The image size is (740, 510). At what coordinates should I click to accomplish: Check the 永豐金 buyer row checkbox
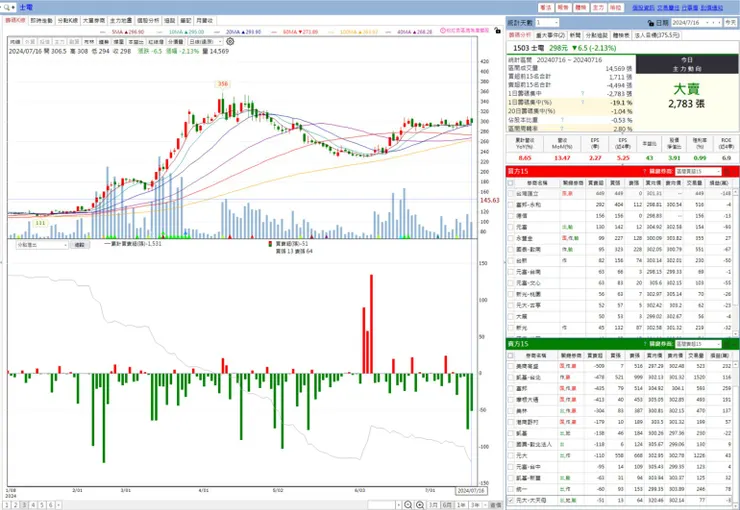coord(511,238)
